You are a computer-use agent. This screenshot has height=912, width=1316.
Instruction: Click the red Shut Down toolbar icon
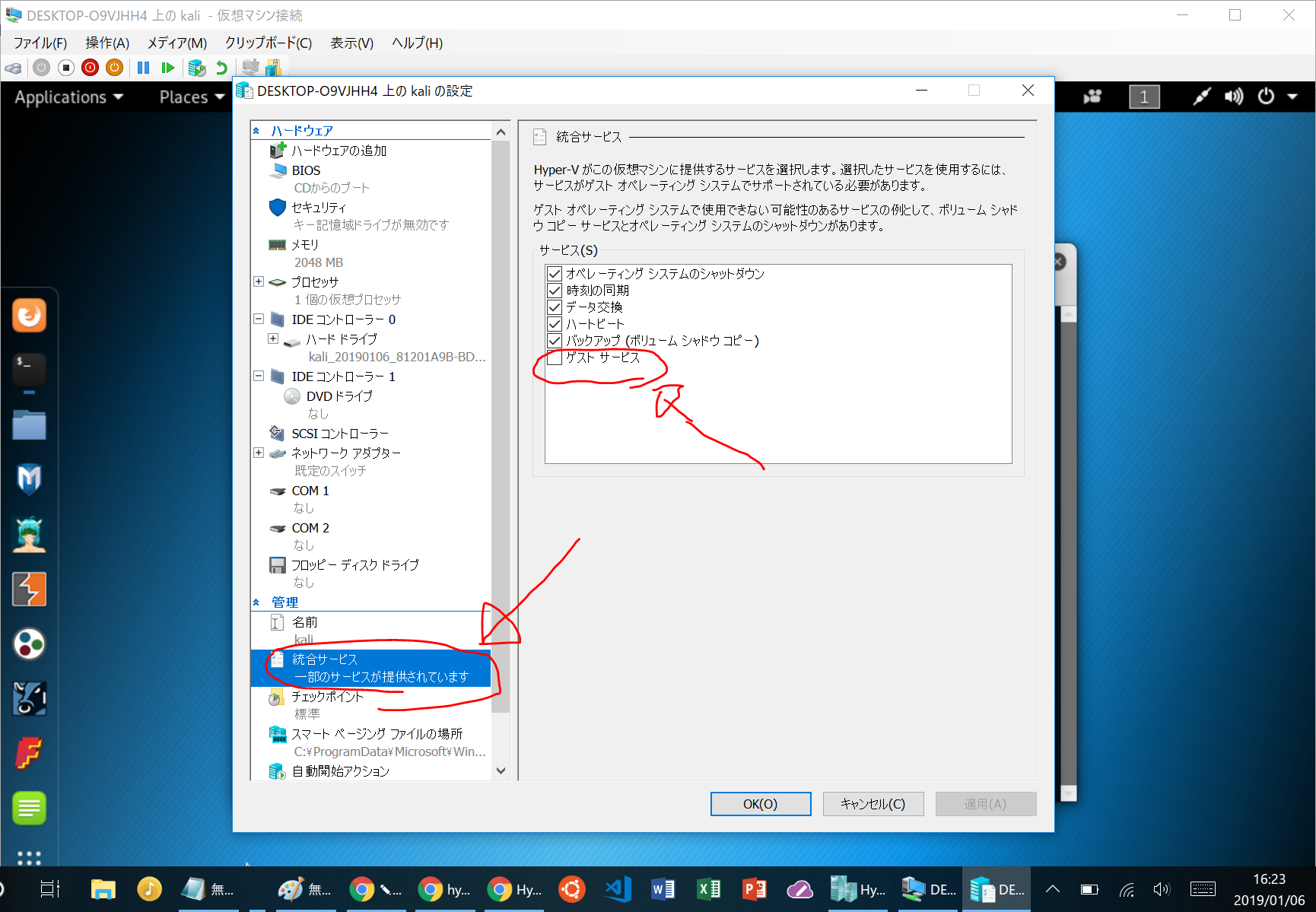pyautogui.click(x=90, y=68)
